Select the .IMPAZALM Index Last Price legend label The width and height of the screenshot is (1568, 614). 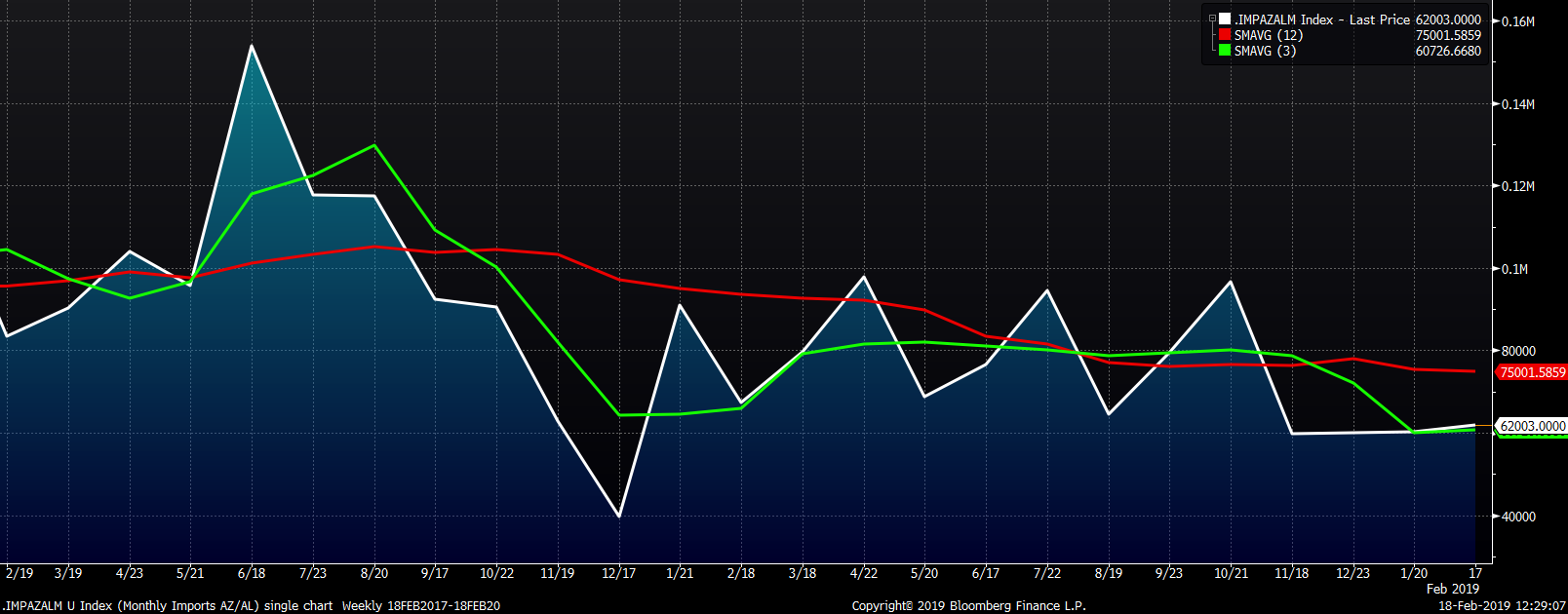(1322, 19)
